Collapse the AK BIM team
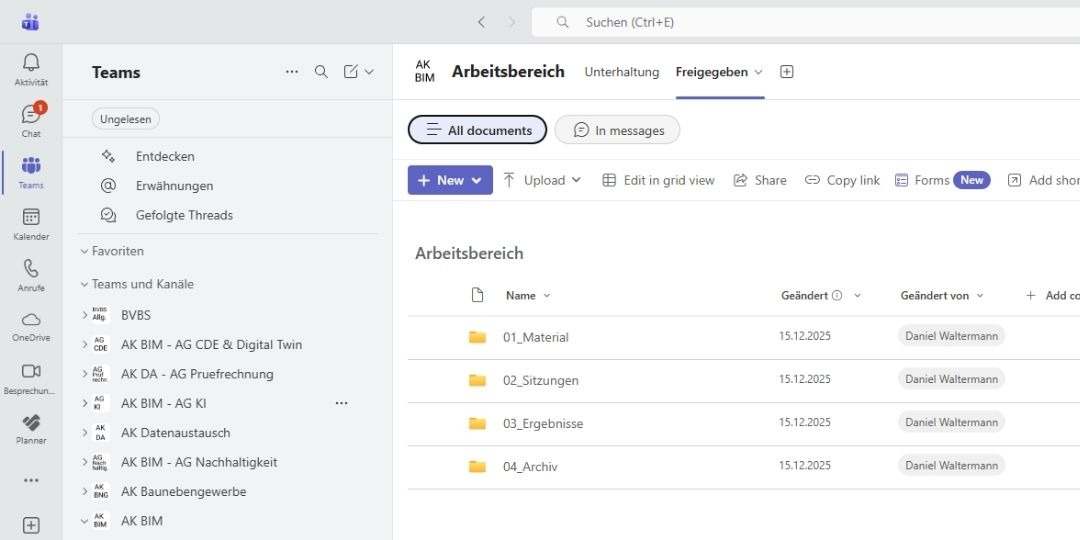Viewport: 1080px width, 540px height. (85, 521)
